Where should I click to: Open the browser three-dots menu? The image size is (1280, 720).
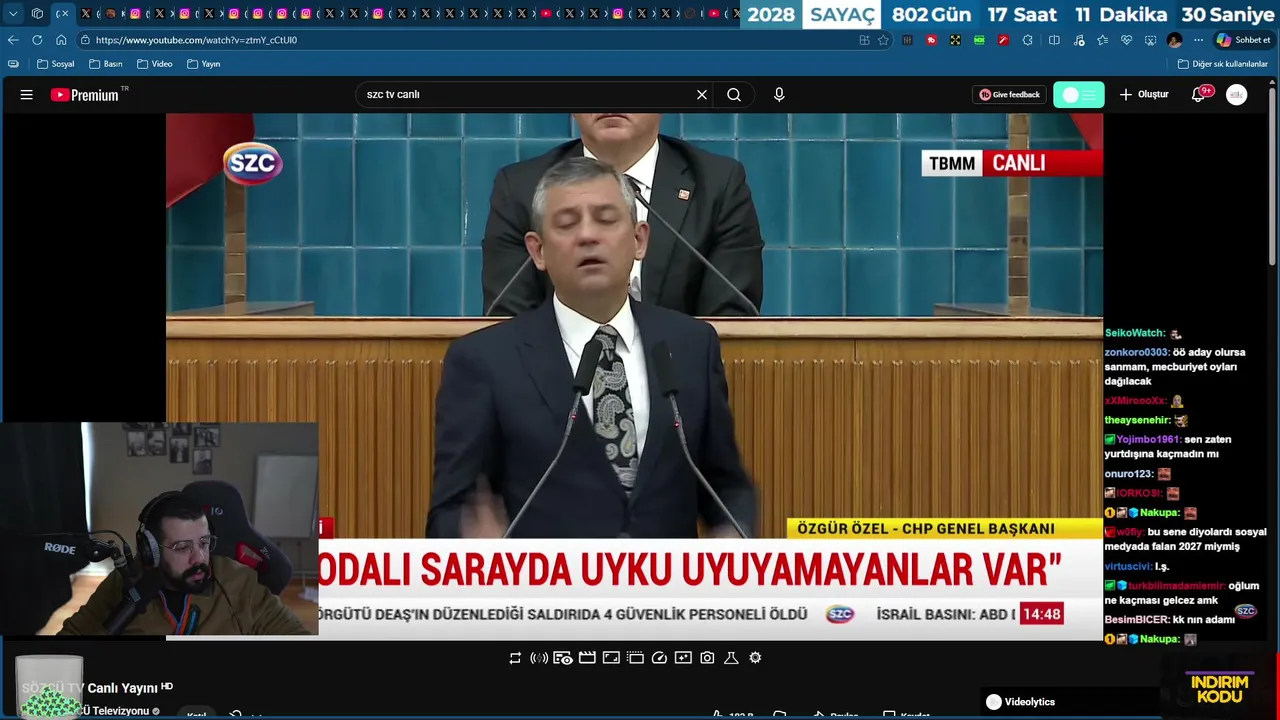click(x=1198, y=40)
